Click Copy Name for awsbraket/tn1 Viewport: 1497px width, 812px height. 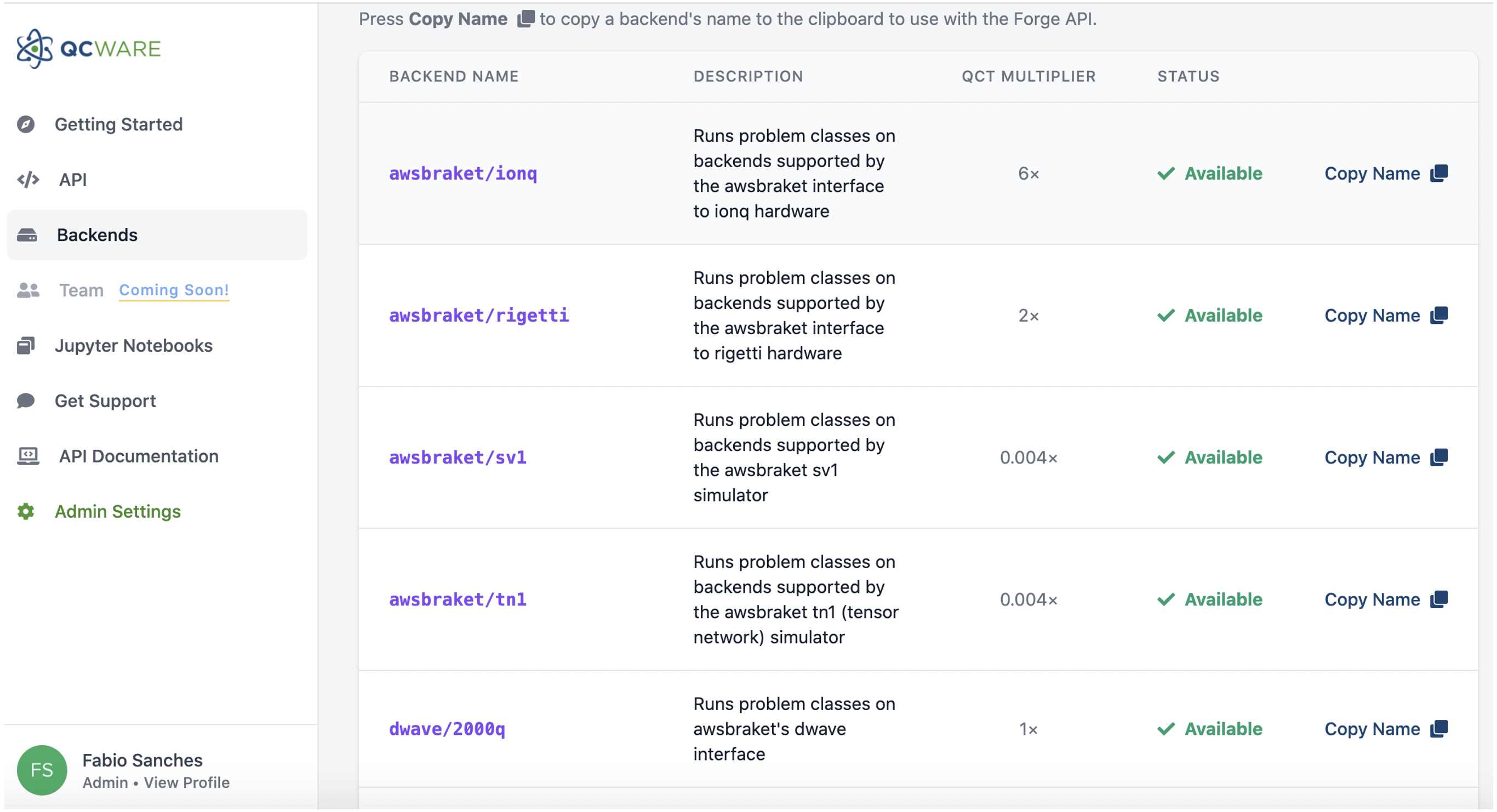1372,599
